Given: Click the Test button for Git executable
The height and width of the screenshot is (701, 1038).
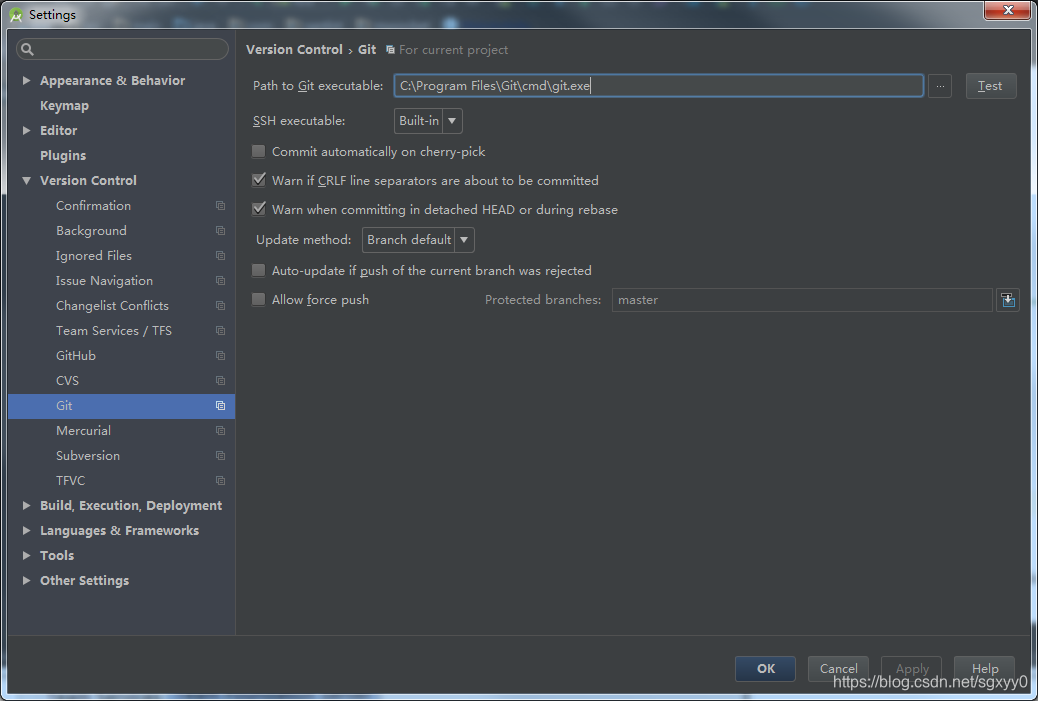Looking at the screenshot, I should (x=990, y=86).
